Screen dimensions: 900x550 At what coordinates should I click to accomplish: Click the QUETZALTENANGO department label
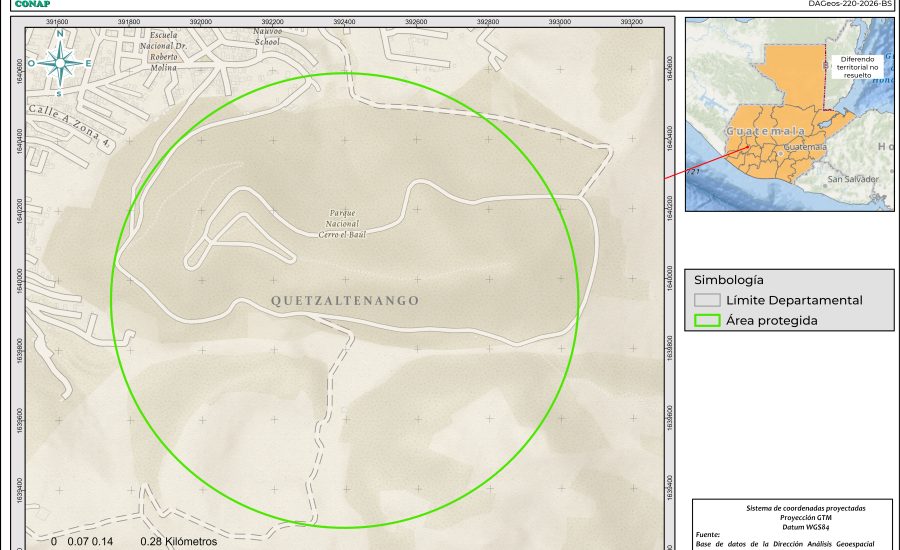(x=344, y=300)
